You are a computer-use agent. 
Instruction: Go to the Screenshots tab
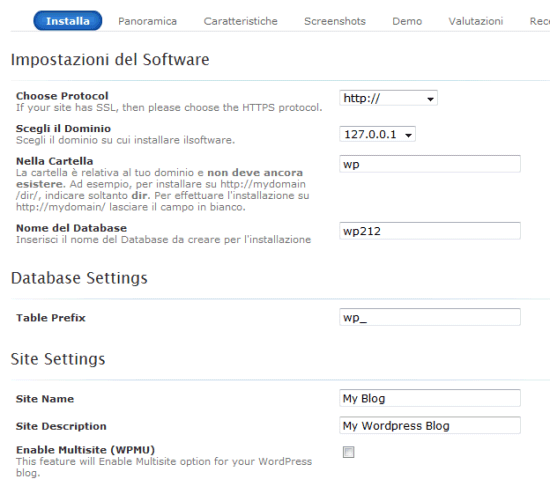(335, 21)
